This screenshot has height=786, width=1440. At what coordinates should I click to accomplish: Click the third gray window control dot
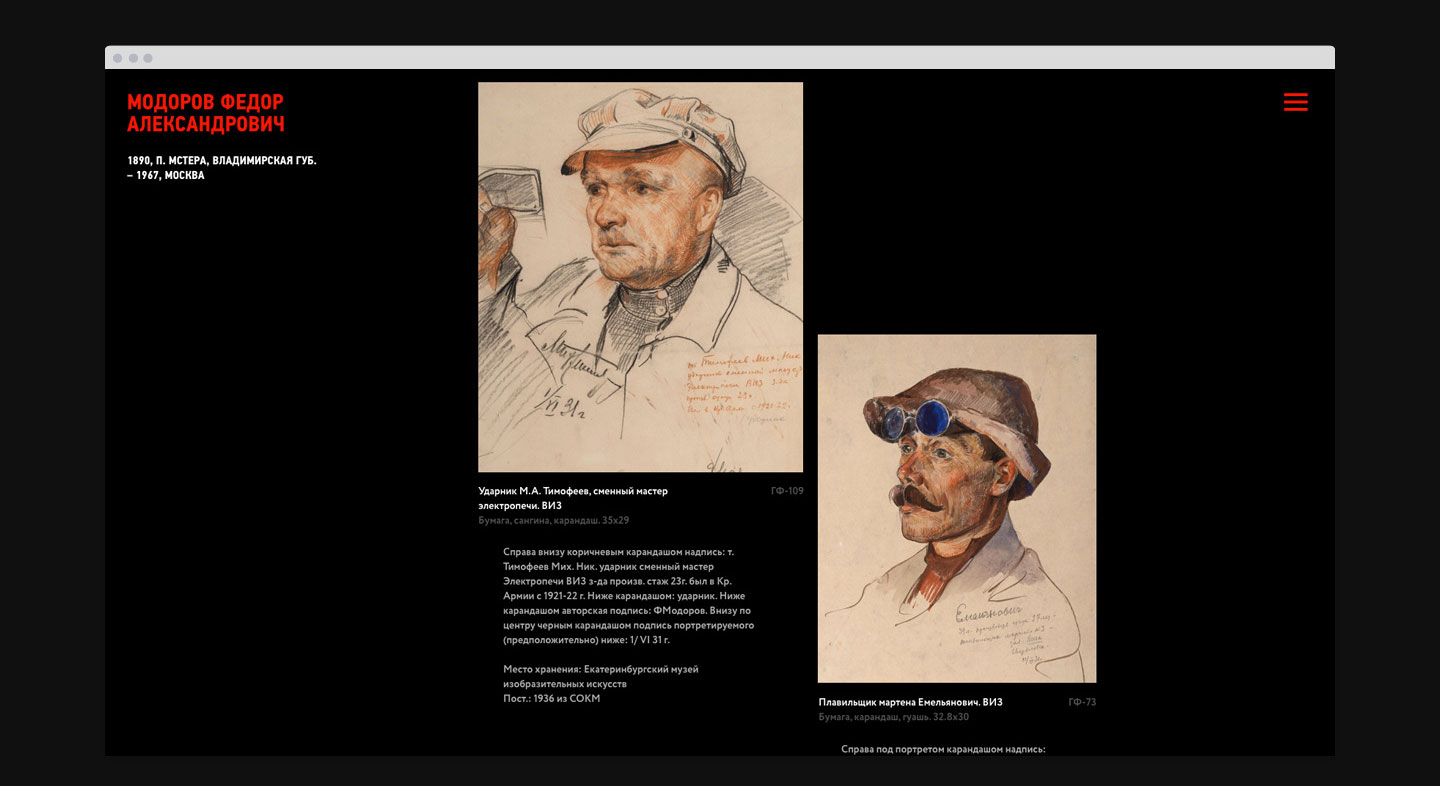tap(148, 58)
